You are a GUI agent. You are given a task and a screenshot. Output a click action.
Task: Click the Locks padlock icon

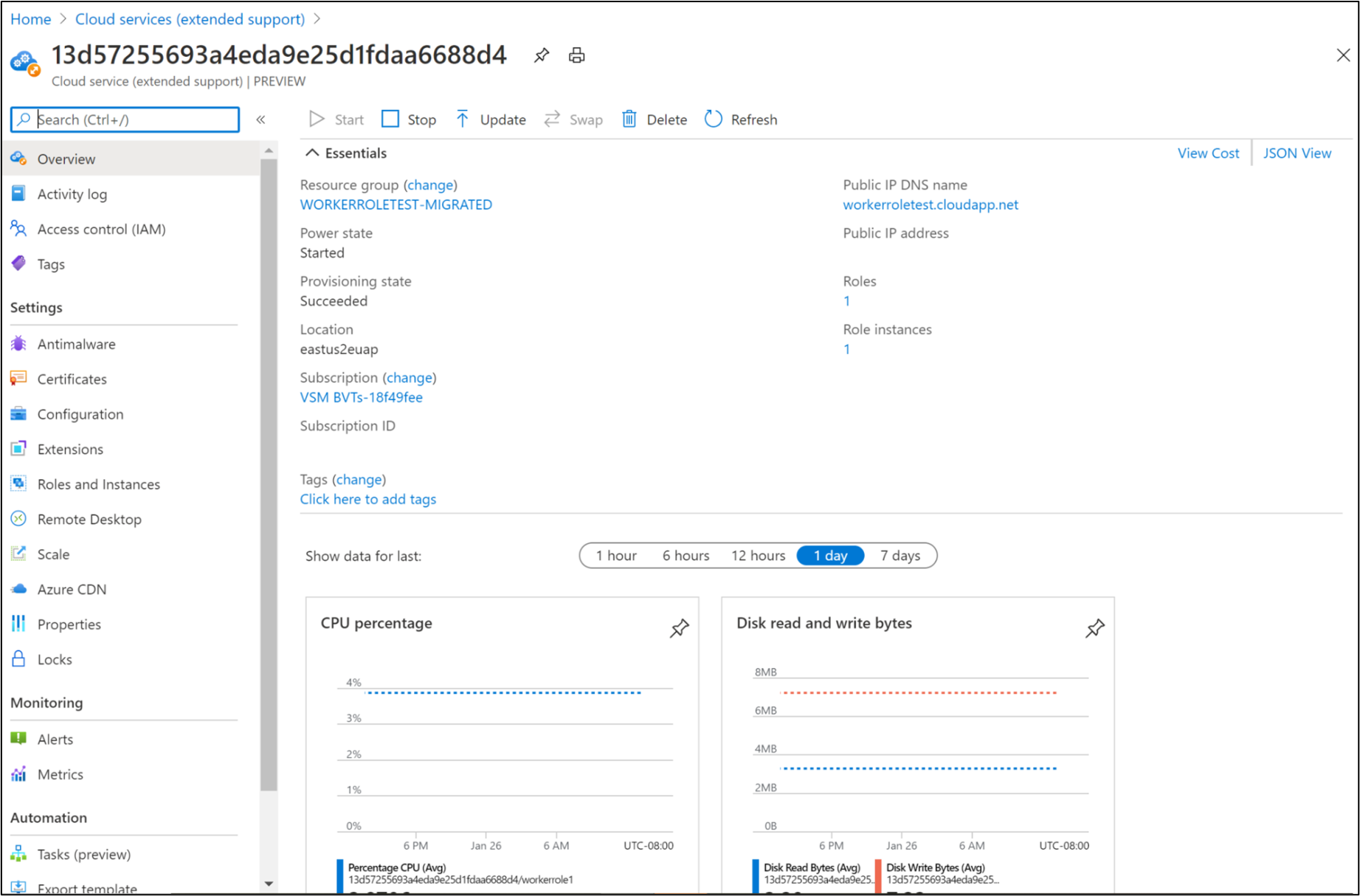click(19, 659)
